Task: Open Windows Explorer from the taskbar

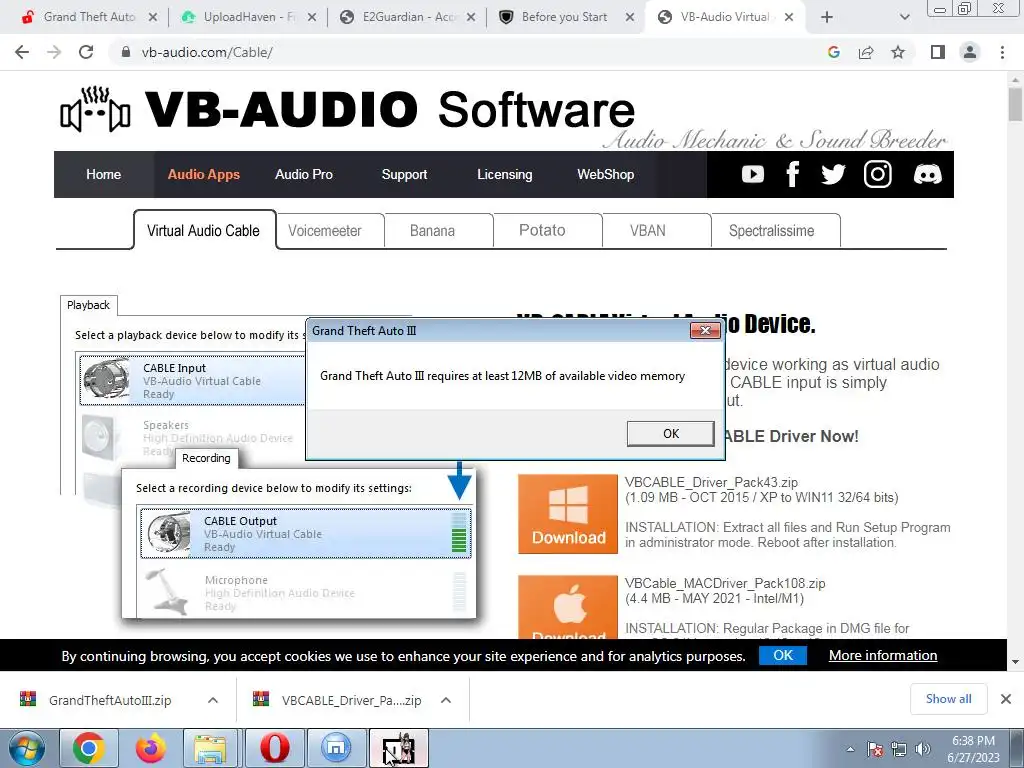Action: tap(210, 748)
